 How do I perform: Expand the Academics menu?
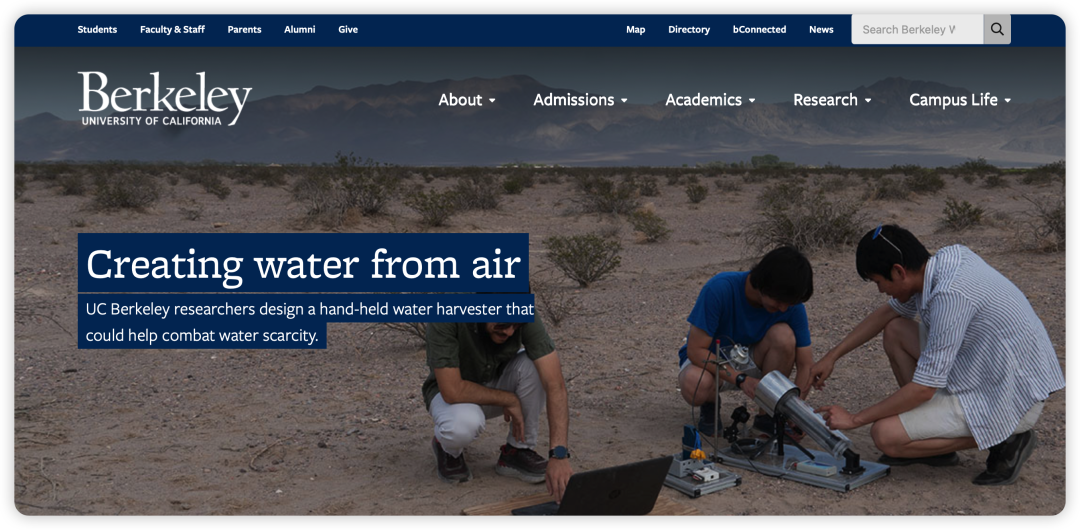pos(710,100)
